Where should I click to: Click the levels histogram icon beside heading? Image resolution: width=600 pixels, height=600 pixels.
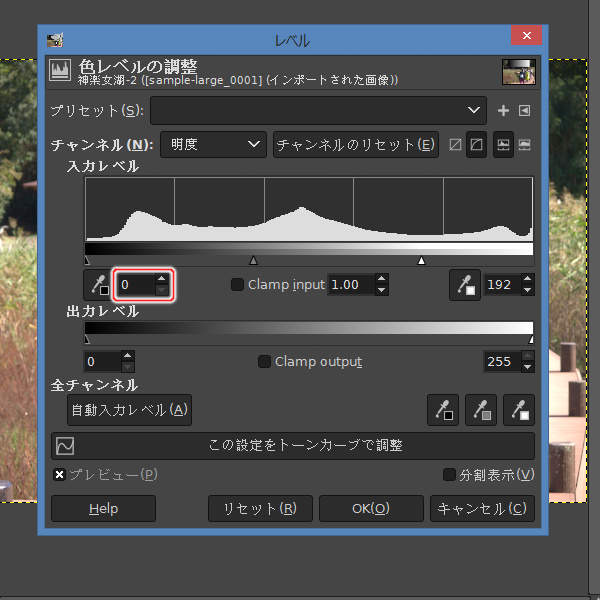click(60, 70)
